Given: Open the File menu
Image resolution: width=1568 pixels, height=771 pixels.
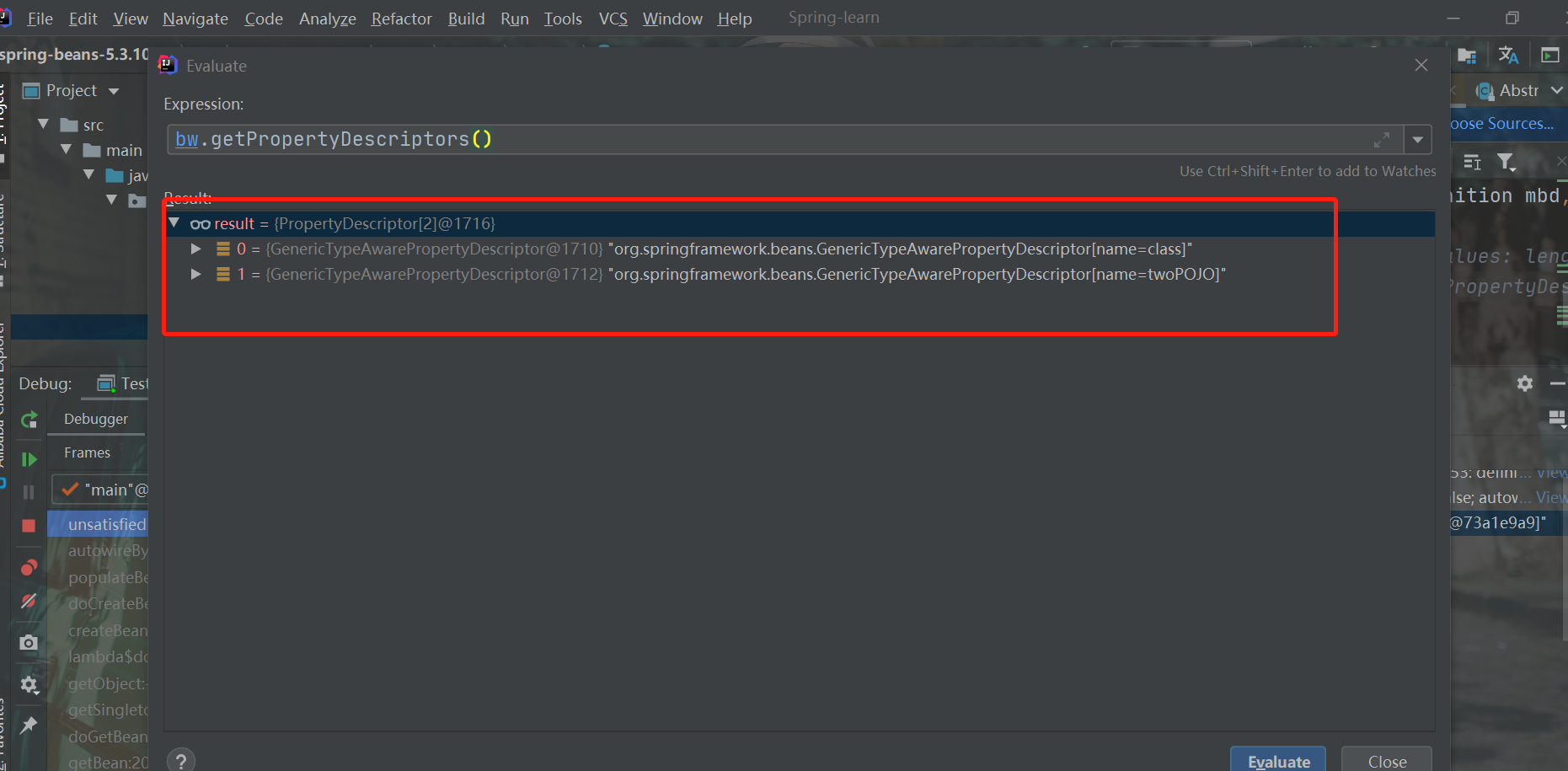Looking at the screenshot, I should [x=40, y=19].
